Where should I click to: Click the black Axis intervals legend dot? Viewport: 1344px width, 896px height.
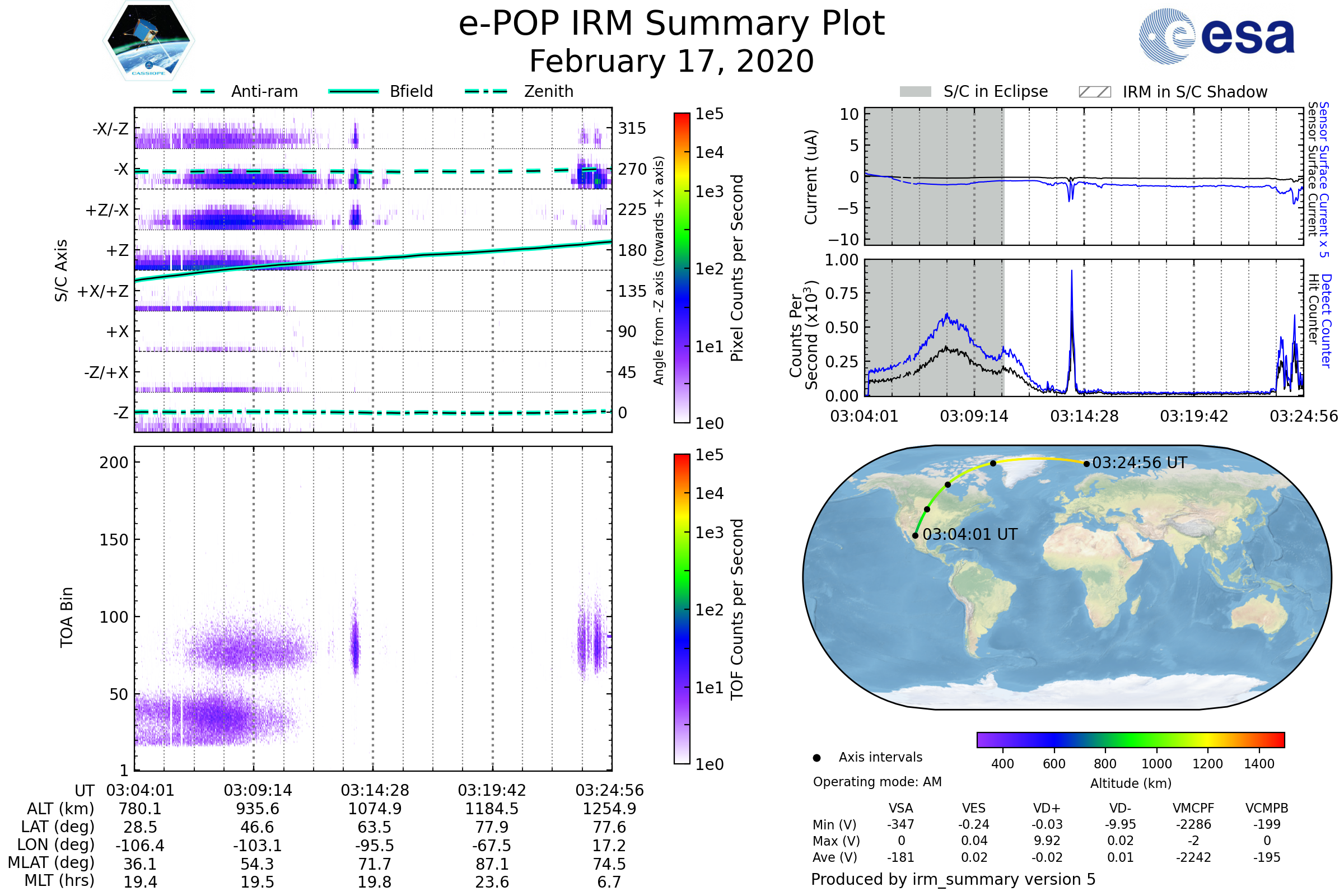[x=816, y=758]
